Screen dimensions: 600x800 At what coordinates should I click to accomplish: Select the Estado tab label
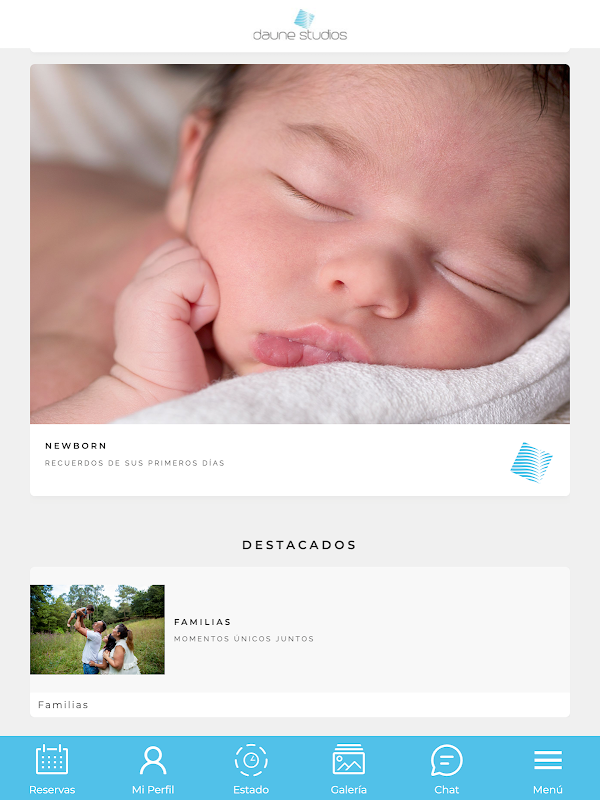tap(251, 789)
